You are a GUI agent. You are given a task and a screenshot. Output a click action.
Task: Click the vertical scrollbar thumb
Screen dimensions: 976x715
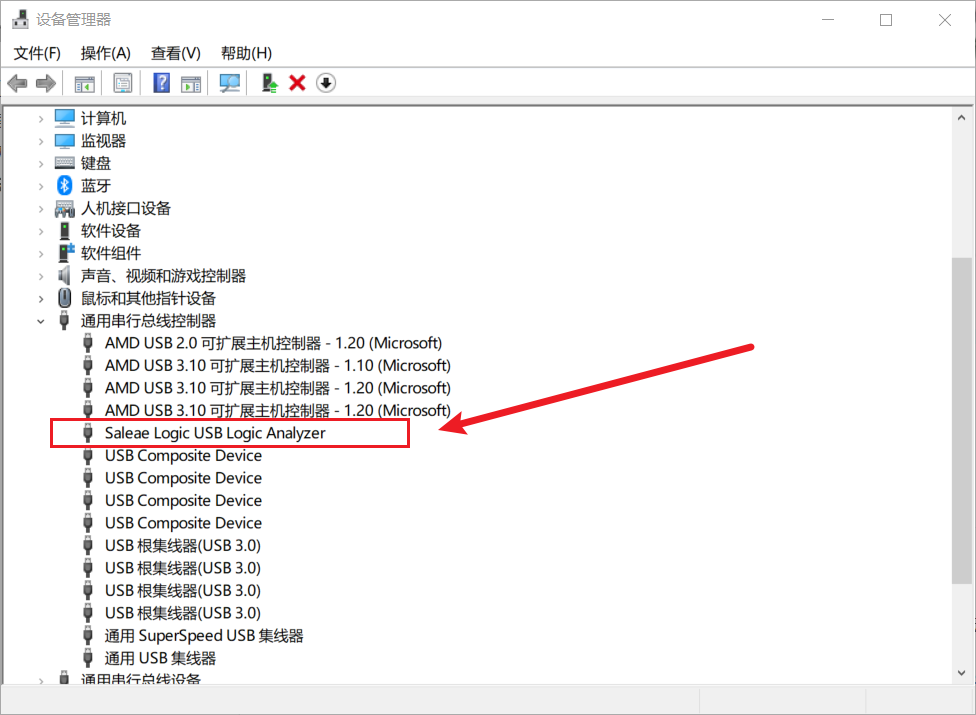pos(962,421)
